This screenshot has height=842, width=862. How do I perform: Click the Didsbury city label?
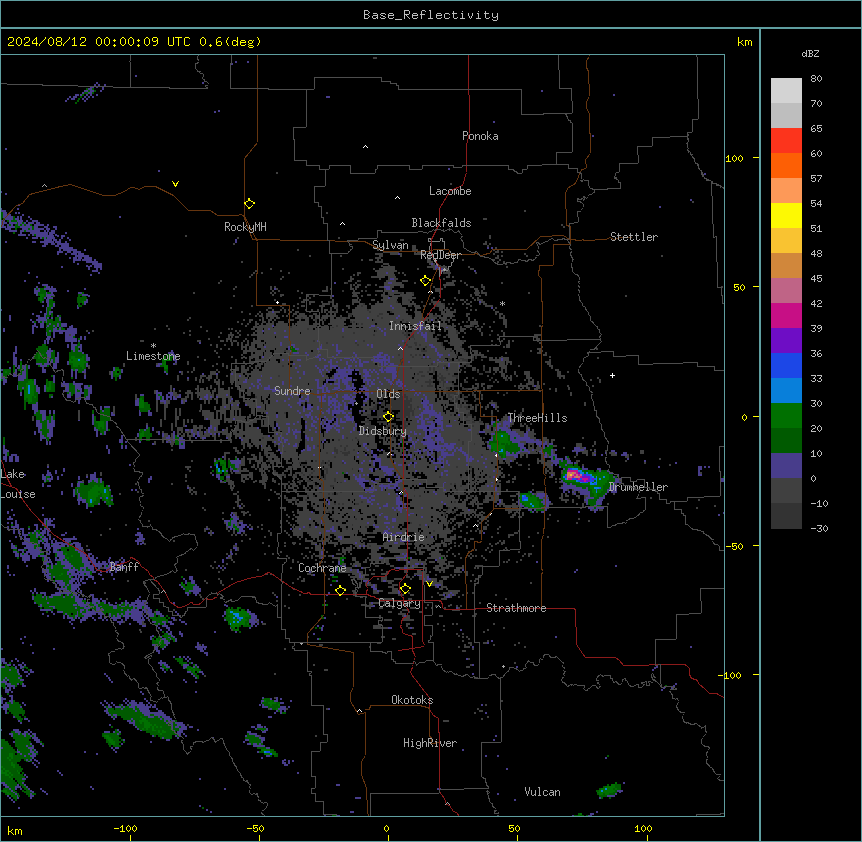383,431
